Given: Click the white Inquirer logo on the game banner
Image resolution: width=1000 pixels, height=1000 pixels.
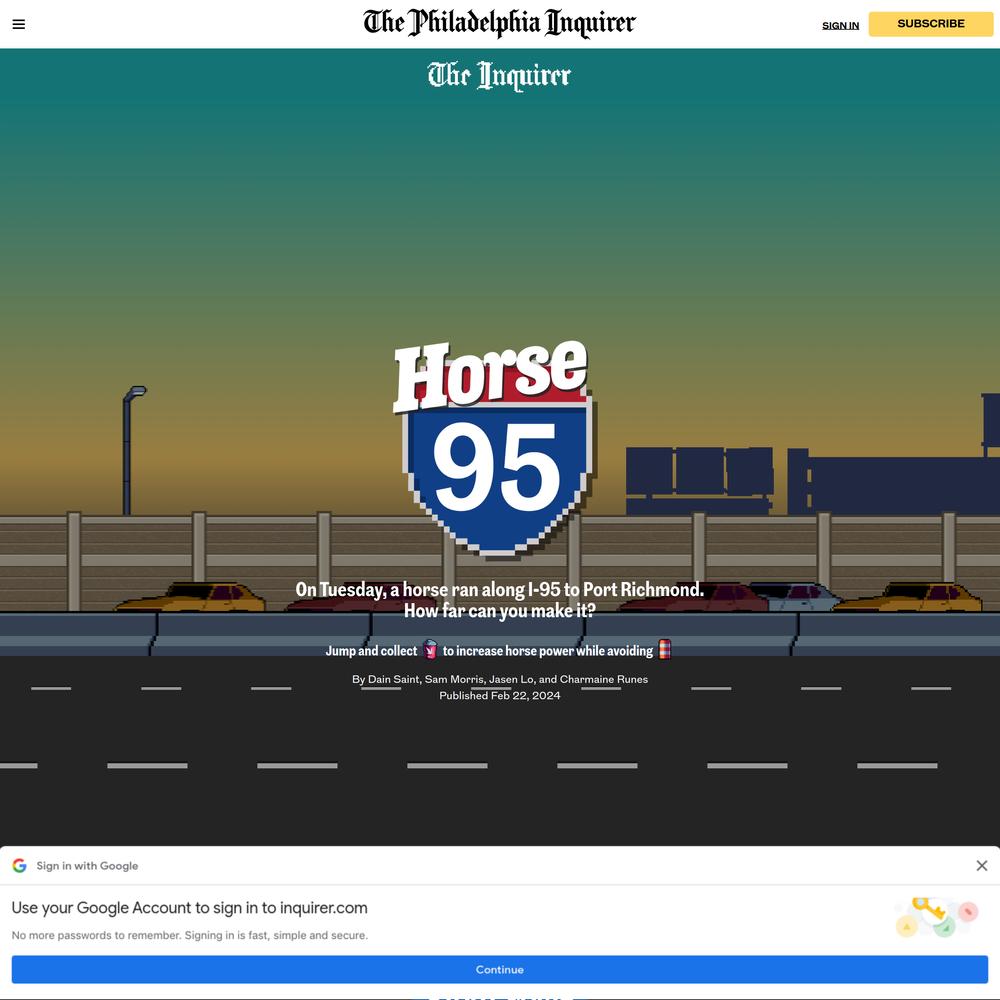Looking at the screenshot, I should click(499, 76).
